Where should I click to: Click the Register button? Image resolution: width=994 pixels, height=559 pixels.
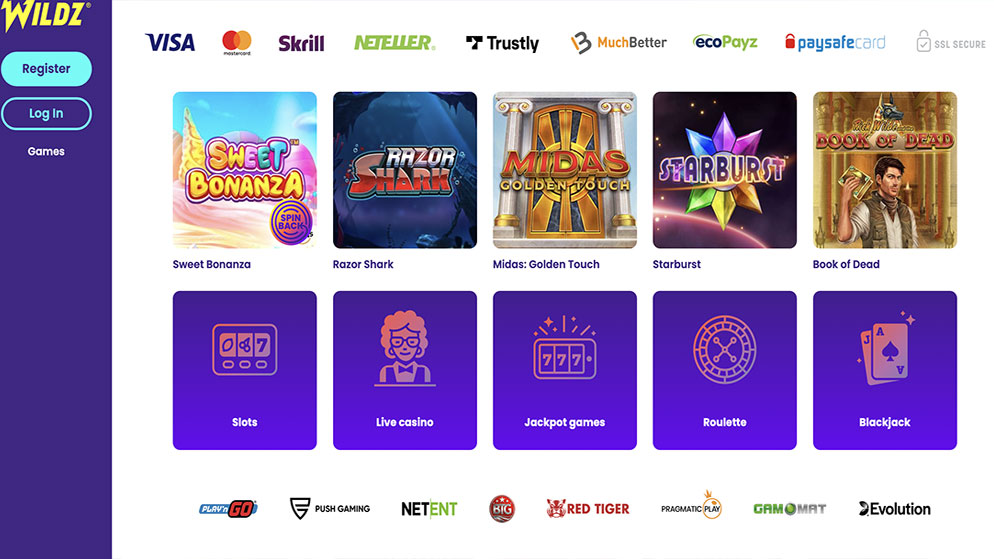(46, 68)
